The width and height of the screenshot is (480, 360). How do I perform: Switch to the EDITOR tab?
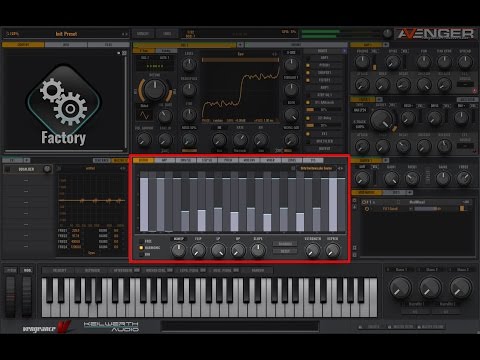tap(144, 160)
